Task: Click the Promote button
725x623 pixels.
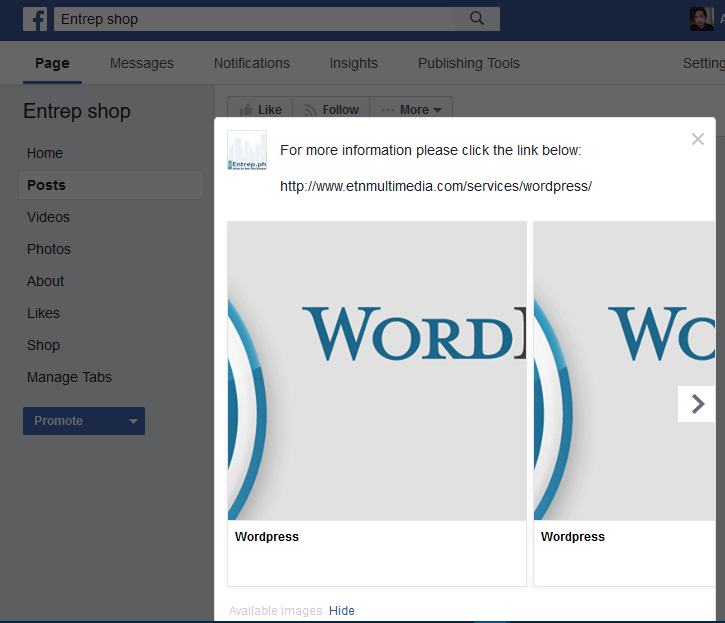Action: [x=84, y=421]
